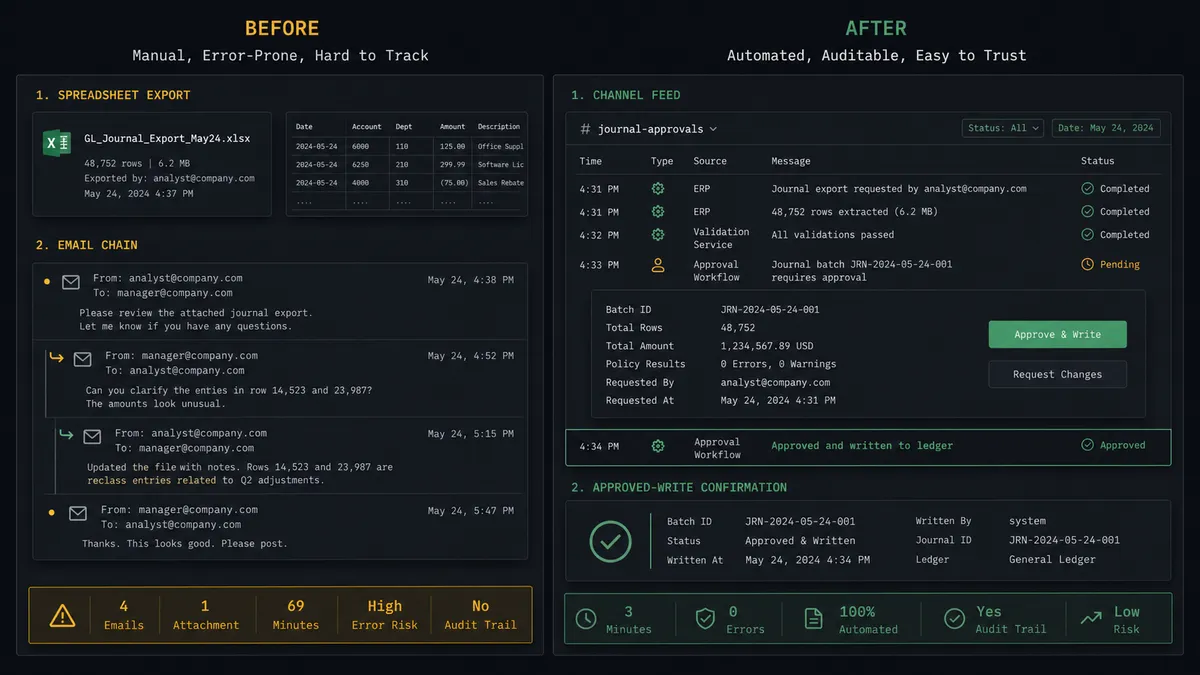Click the Pending status label

[x=1120, y=265]
